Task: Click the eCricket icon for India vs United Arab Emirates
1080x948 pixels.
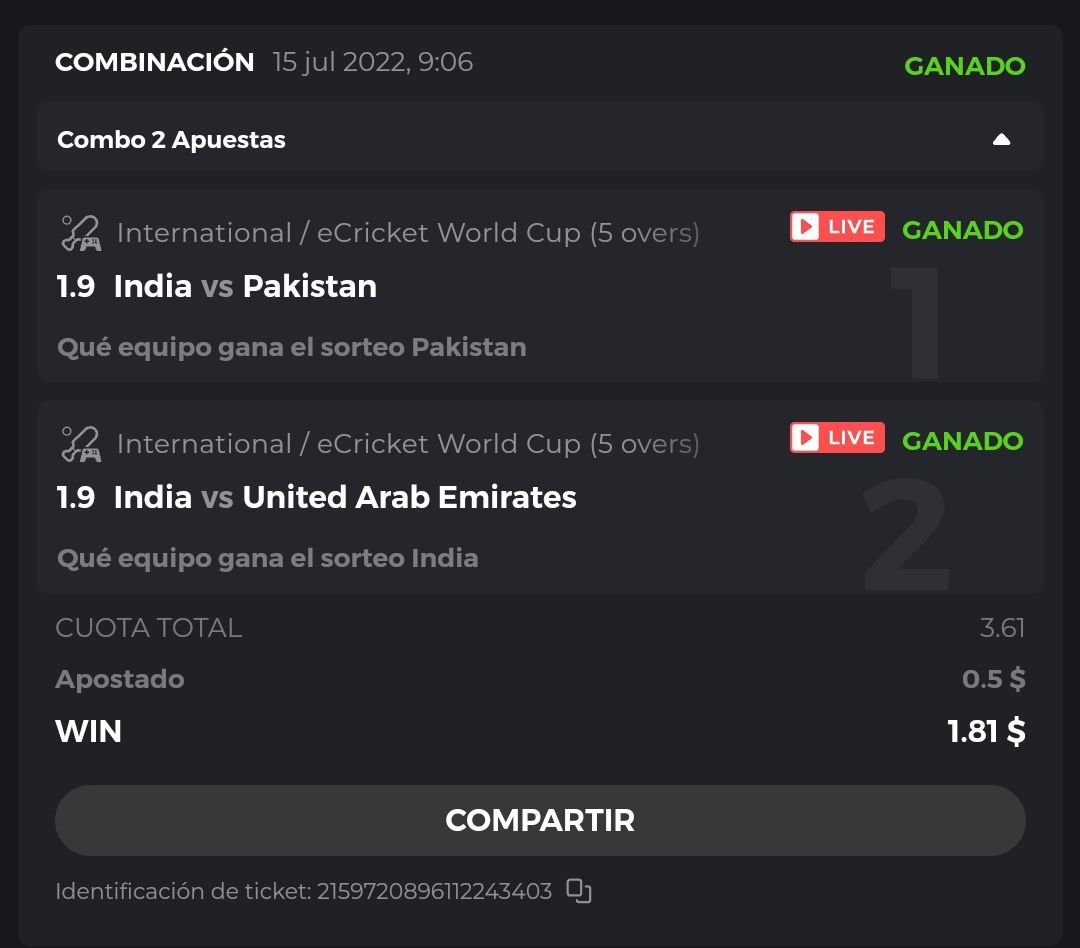Action: pyautogui.click(x=80, y=444)
